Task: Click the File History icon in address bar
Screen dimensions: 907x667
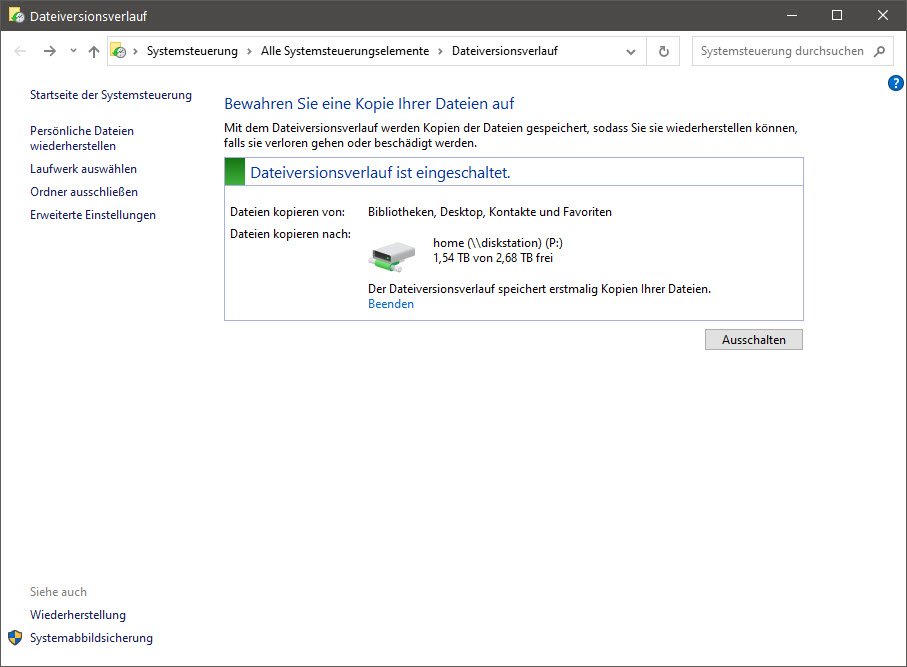Action: pyautogui.click(x=118, y=51)
